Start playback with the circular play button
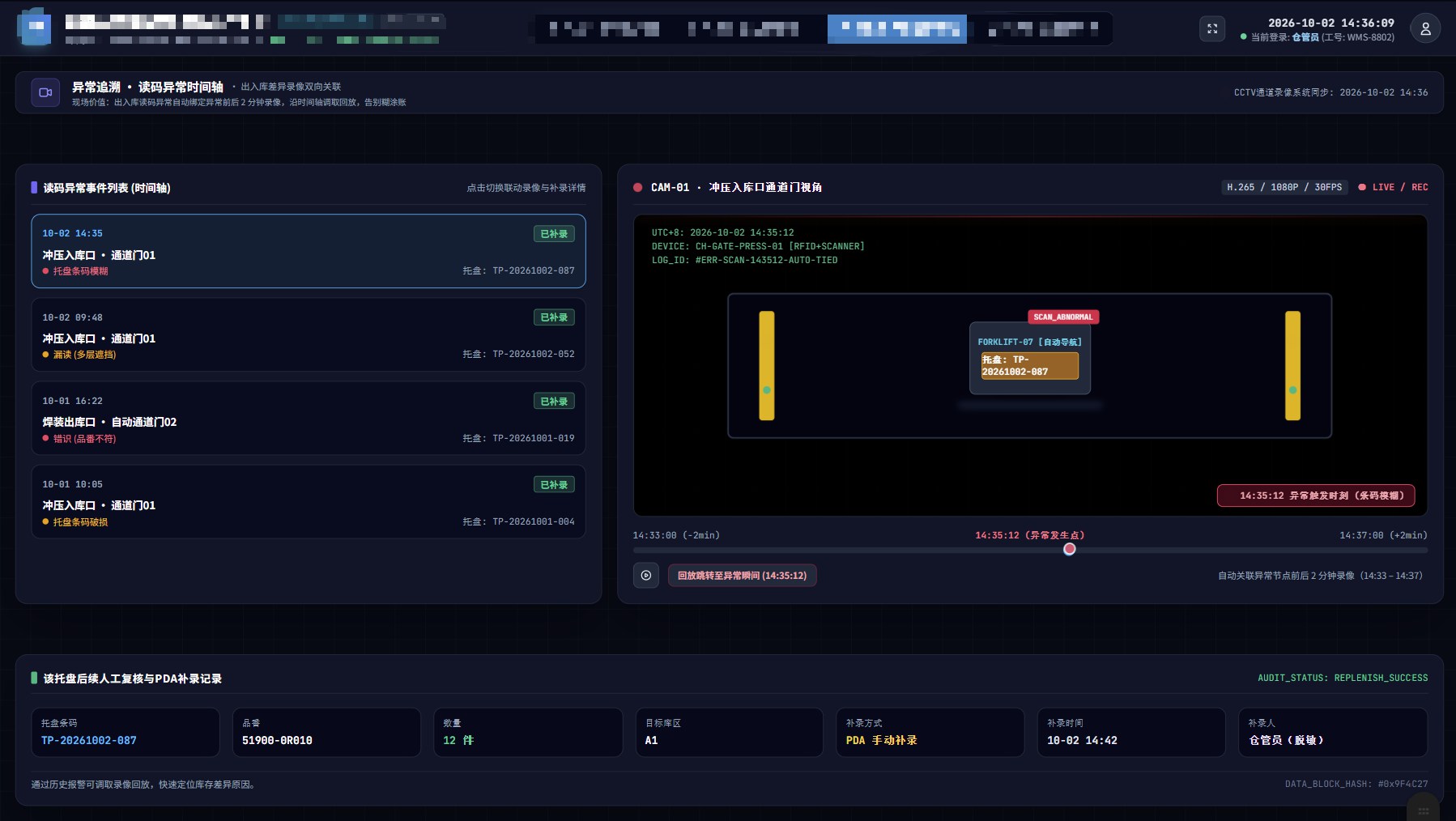The width and height of the screenshot is (1456, 821). click(646, 576)
